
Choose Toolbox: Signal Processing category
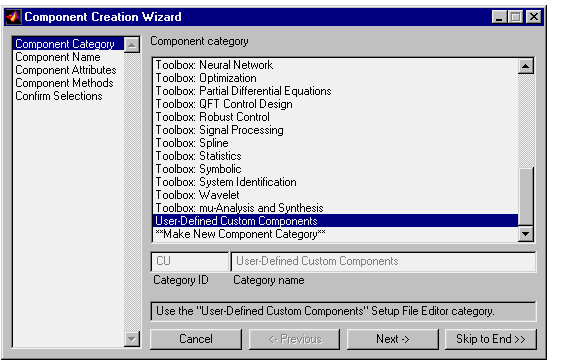click(335, 130)
